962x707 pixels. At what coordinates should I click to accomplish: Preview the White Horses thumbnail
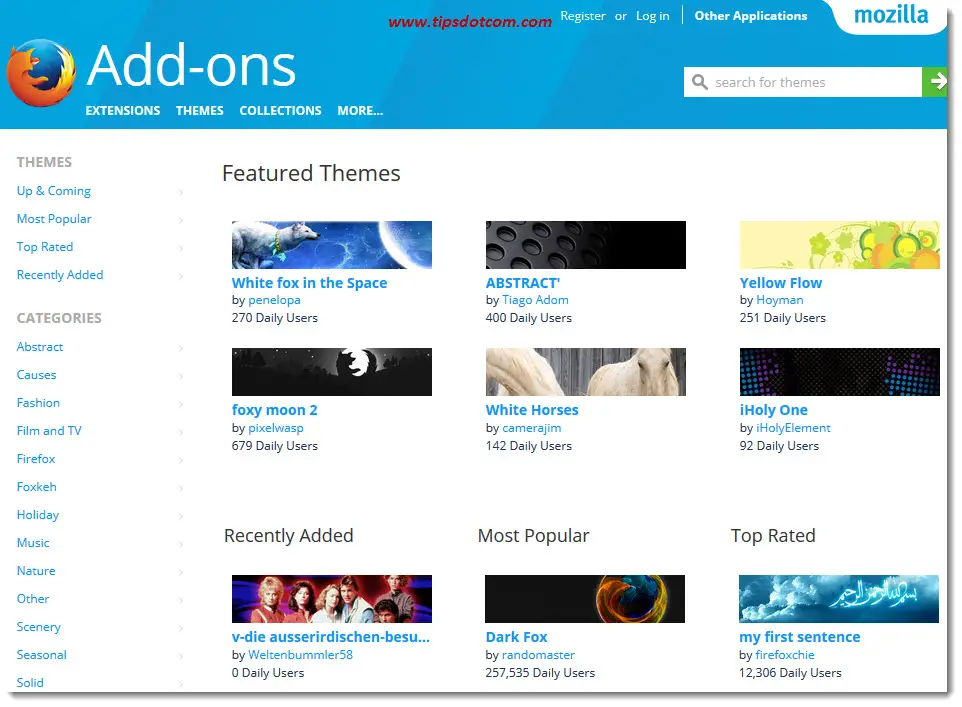(x=586, y=372)
